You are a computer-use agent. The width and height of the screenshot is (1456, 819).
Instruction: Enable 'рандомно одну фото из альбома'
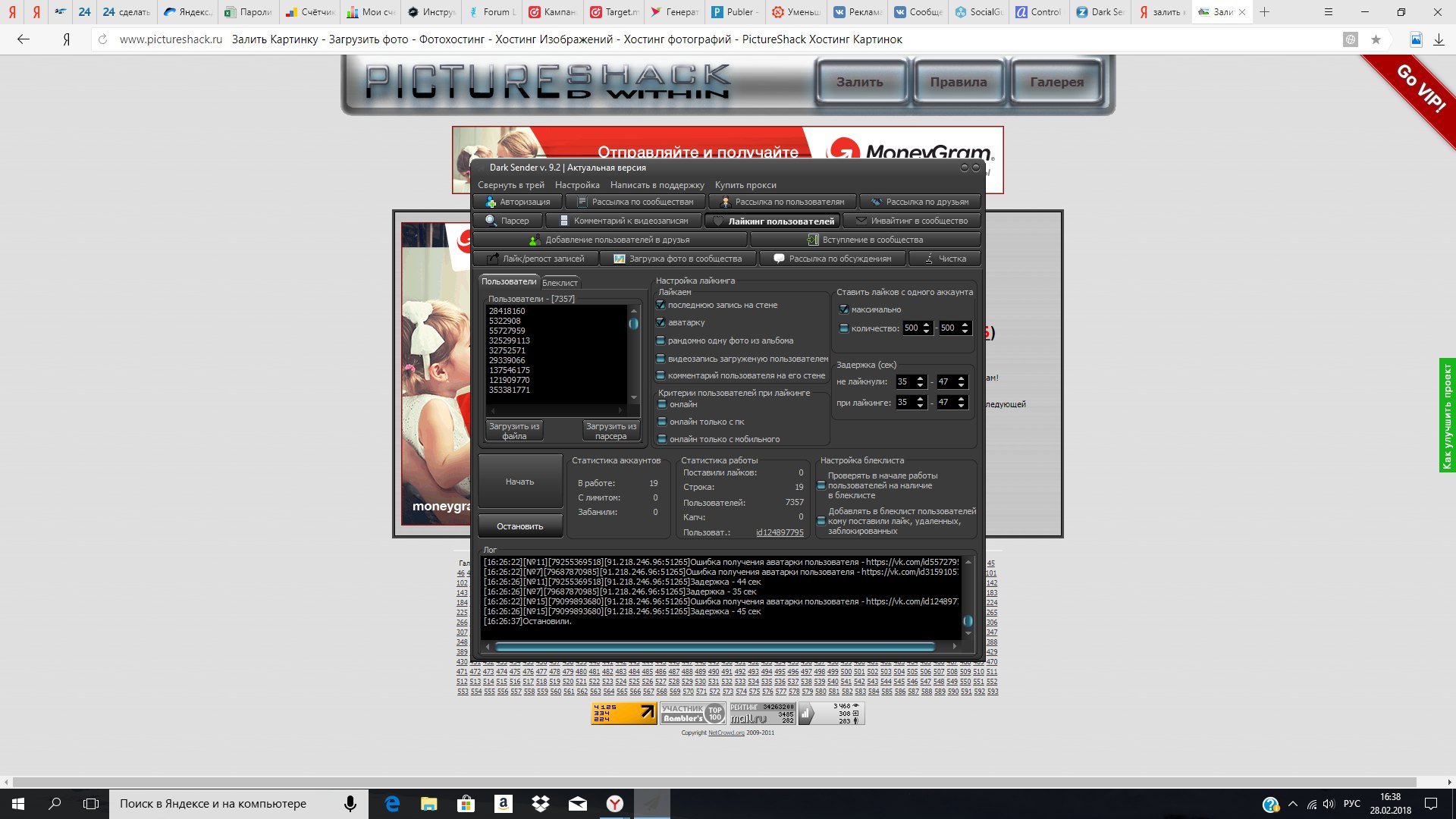661,340
